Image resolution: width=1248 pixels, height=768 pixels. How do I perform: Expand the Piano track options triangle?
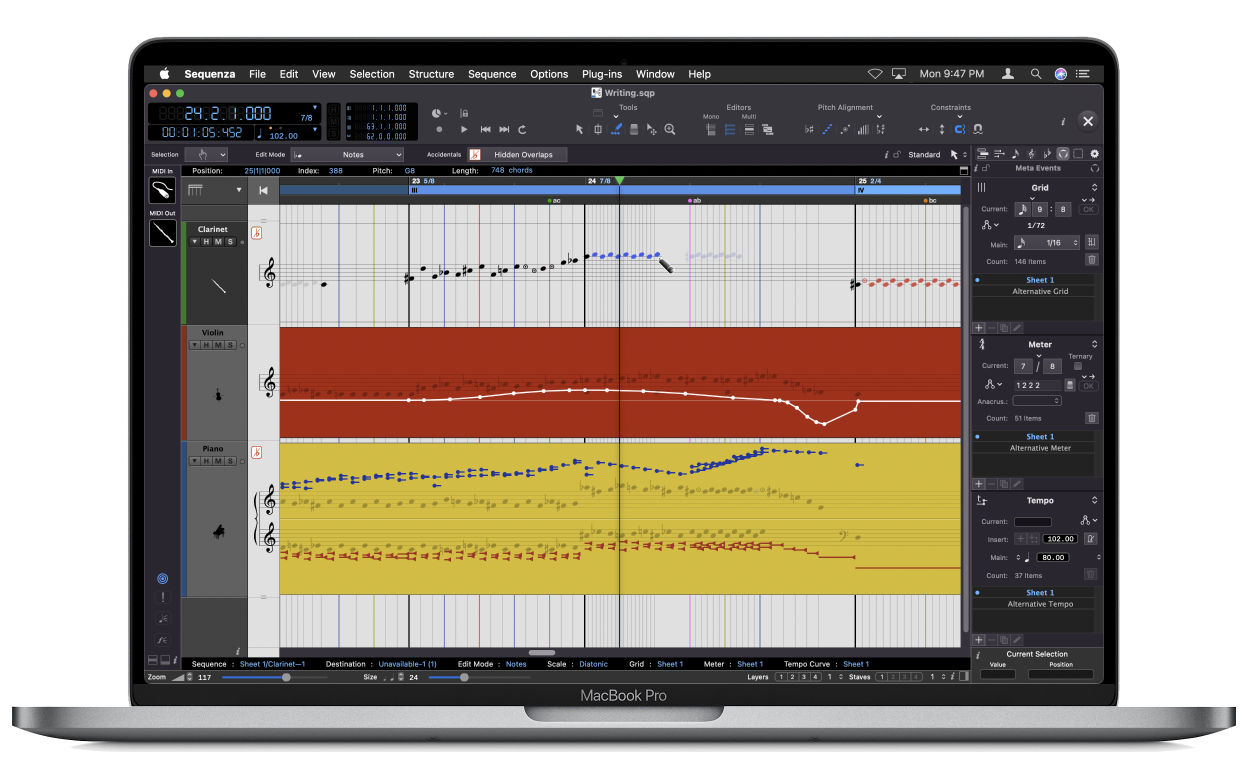pos(194,461)
